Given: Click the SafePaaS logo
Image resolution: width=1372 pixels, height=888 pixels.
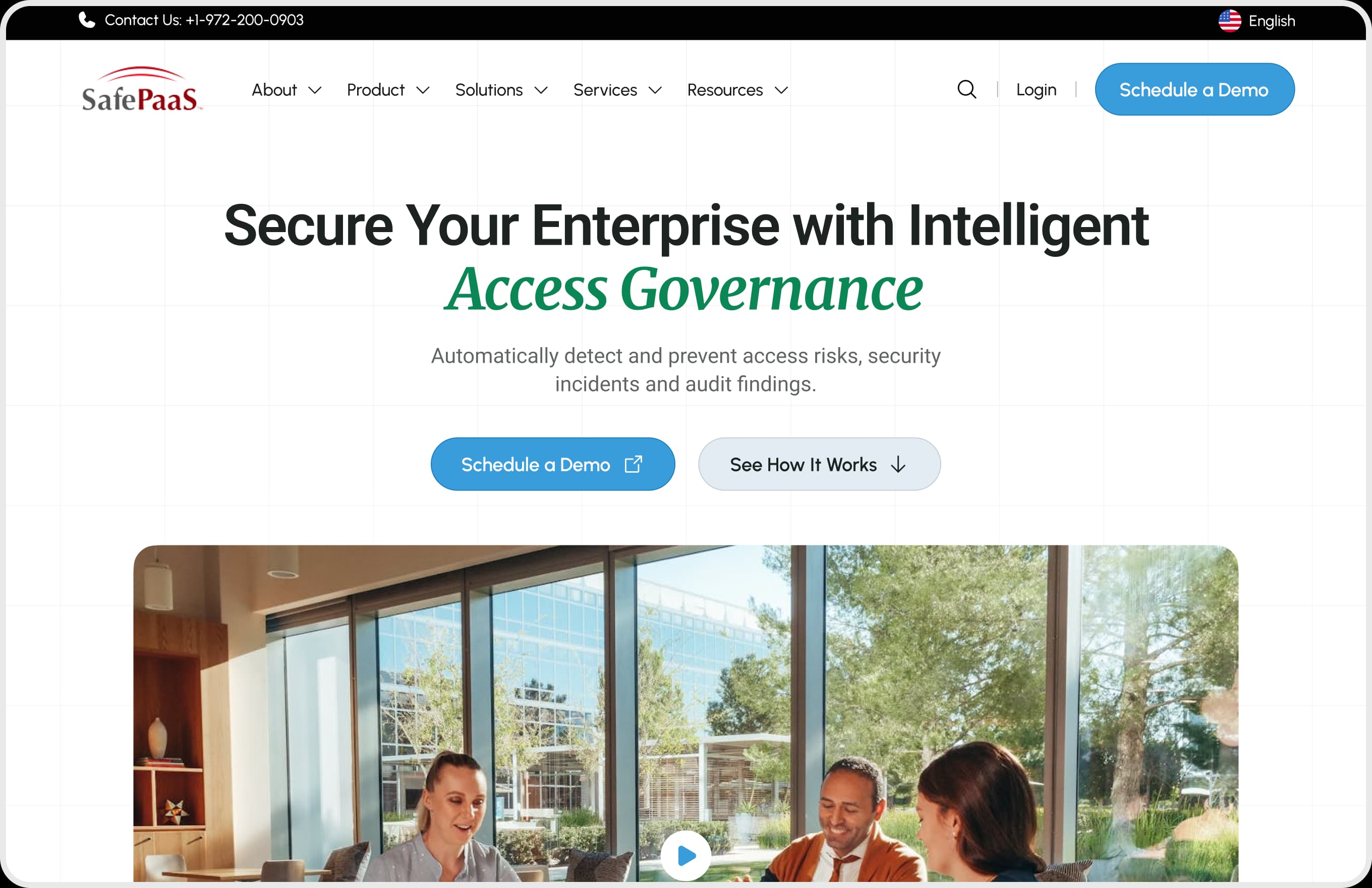Looking at the screenshot, I should click(142, 89).
